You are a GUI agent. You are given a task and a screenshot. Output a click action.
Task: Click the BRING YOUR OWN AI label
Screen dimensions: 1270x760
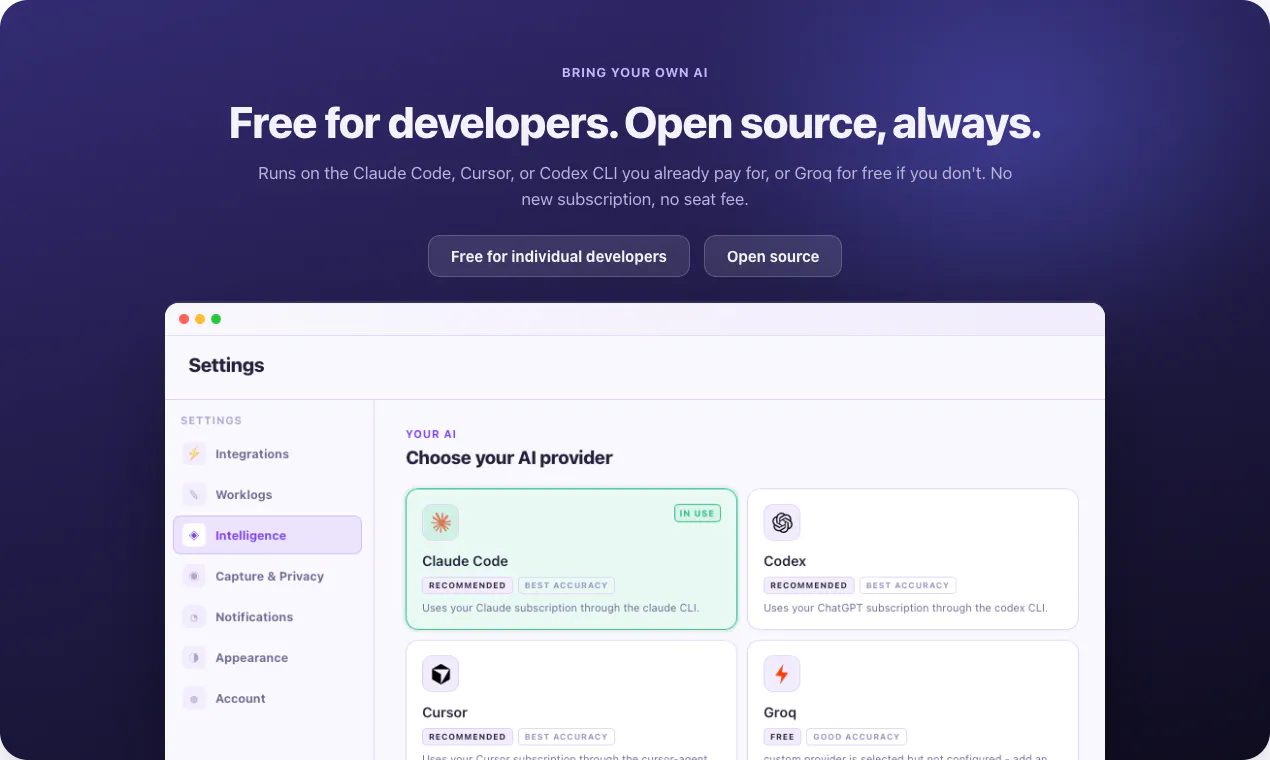pos(635,73)
